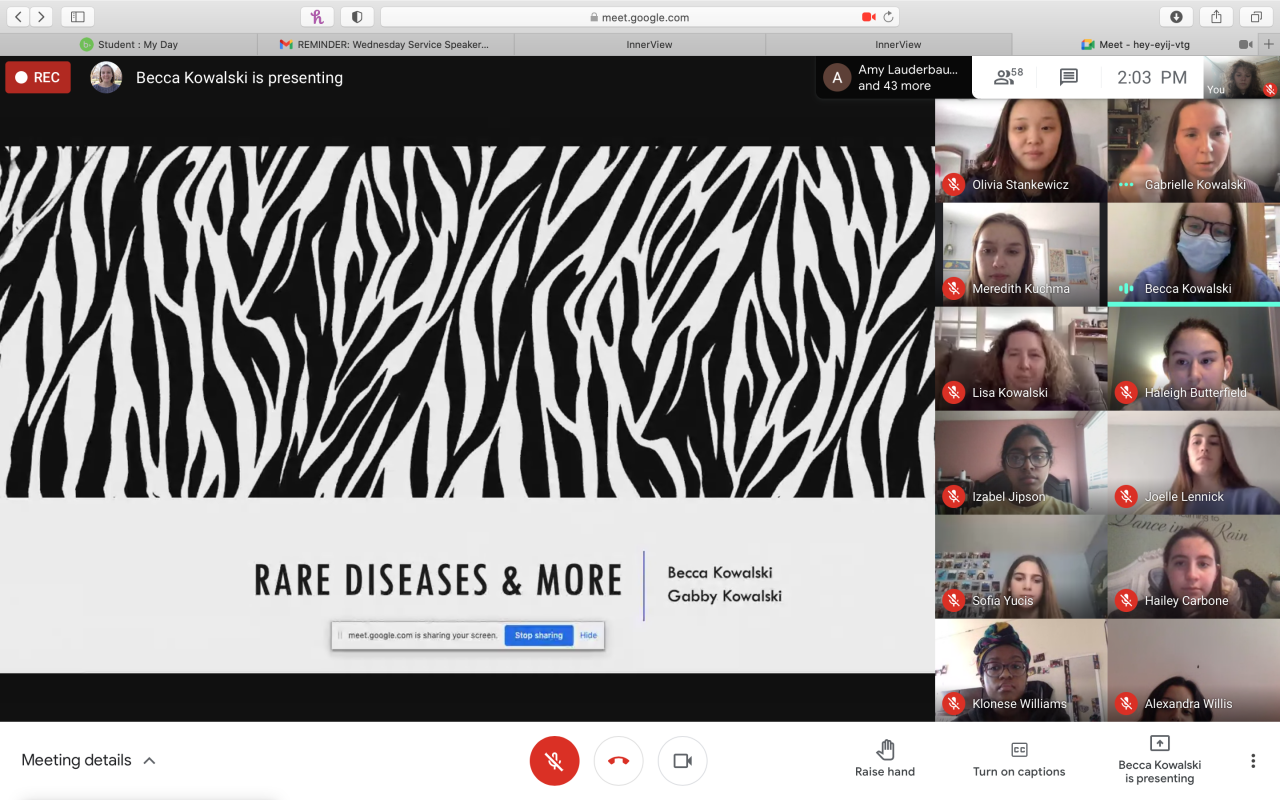The image size is (1280, 800).
Task: Expand the Meeting details panel
Action: coord(88,760)
